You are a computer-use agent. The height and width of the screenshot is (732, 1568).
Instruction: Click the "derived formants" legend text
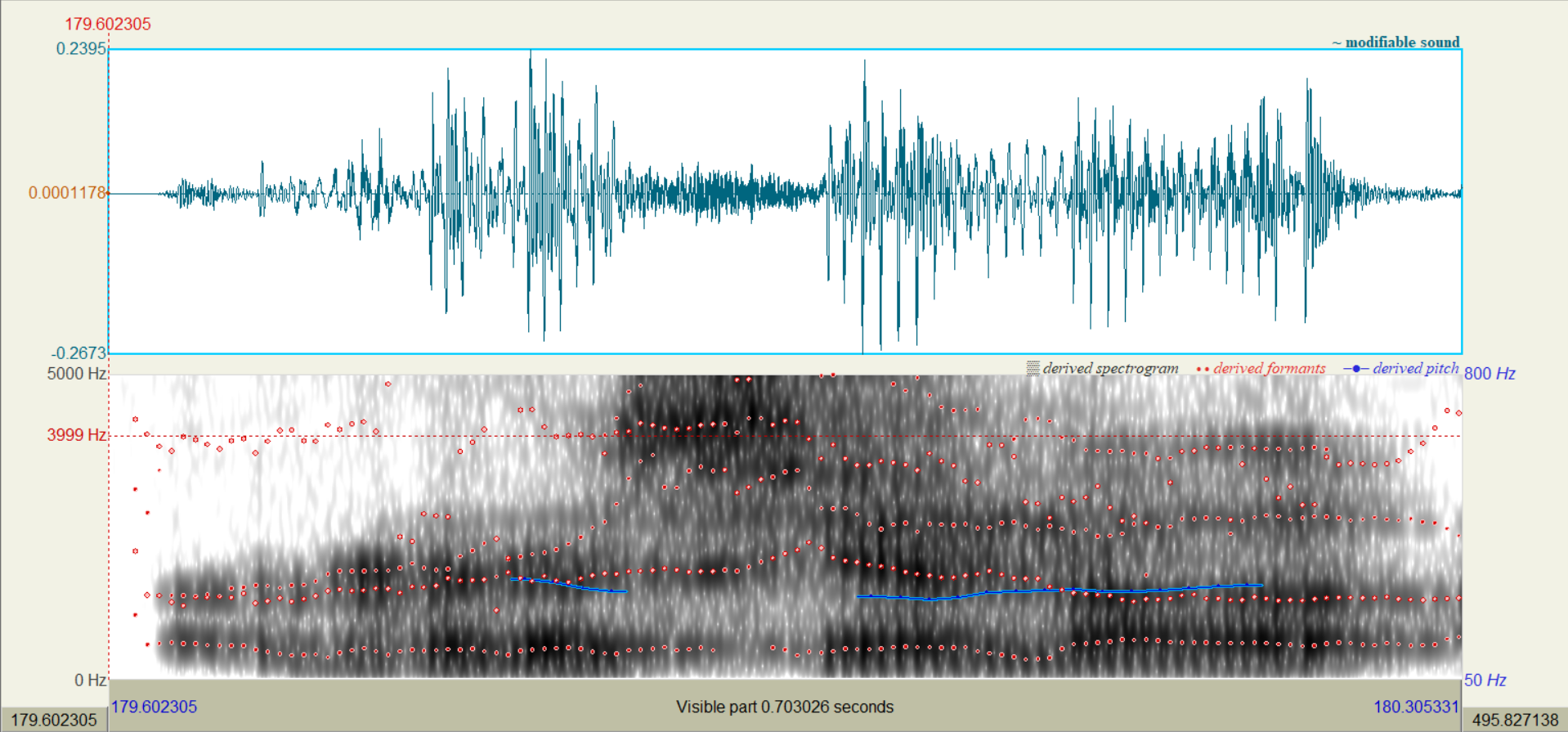point(1269,369)
